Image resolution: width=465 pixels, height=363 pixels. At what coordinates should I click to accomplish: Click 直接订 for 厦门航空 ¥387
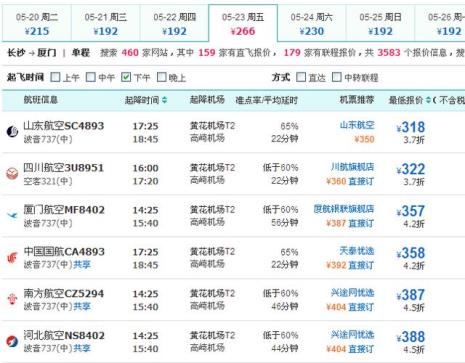[361, 223]
